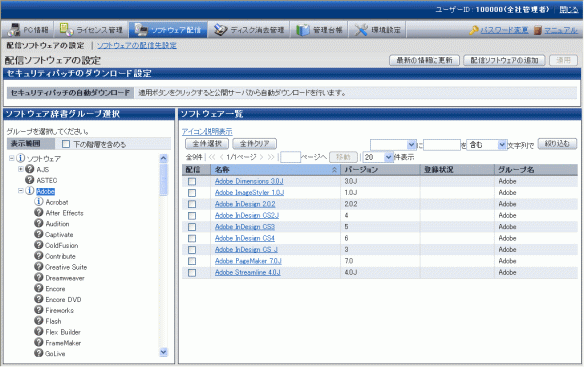Switch to the 管理台帳 tab

(x=319, y=30)
